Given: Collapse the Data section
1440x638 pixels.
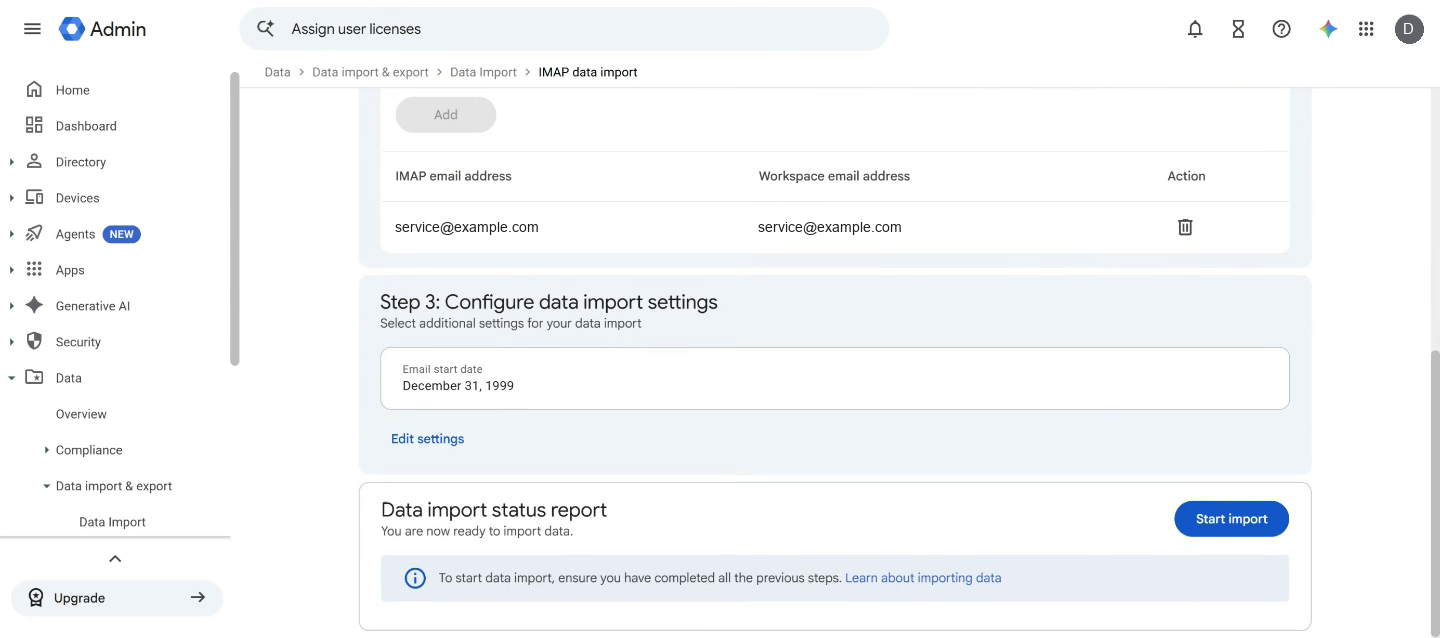Looking at the screenshot, I should point(11,378).
